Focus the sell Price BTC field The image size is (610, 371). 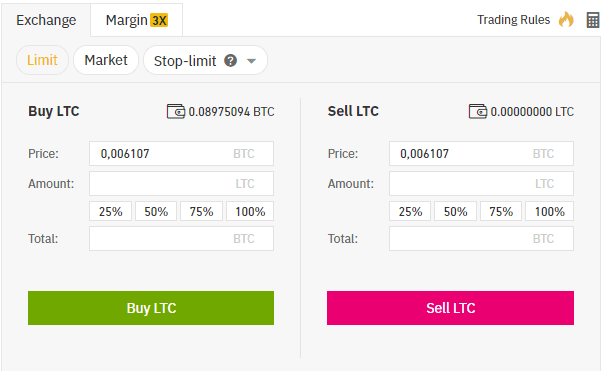point(481,154)
